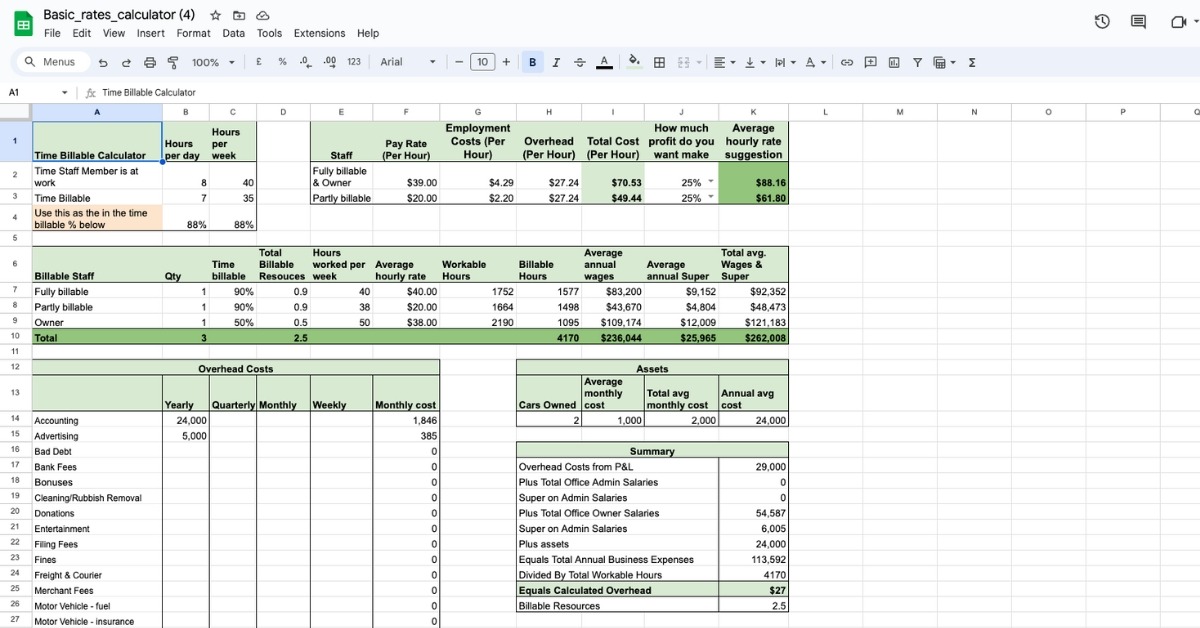Apply strikethrough formatting
Screen dimensions: 1200x628
[x=580, y=62]
